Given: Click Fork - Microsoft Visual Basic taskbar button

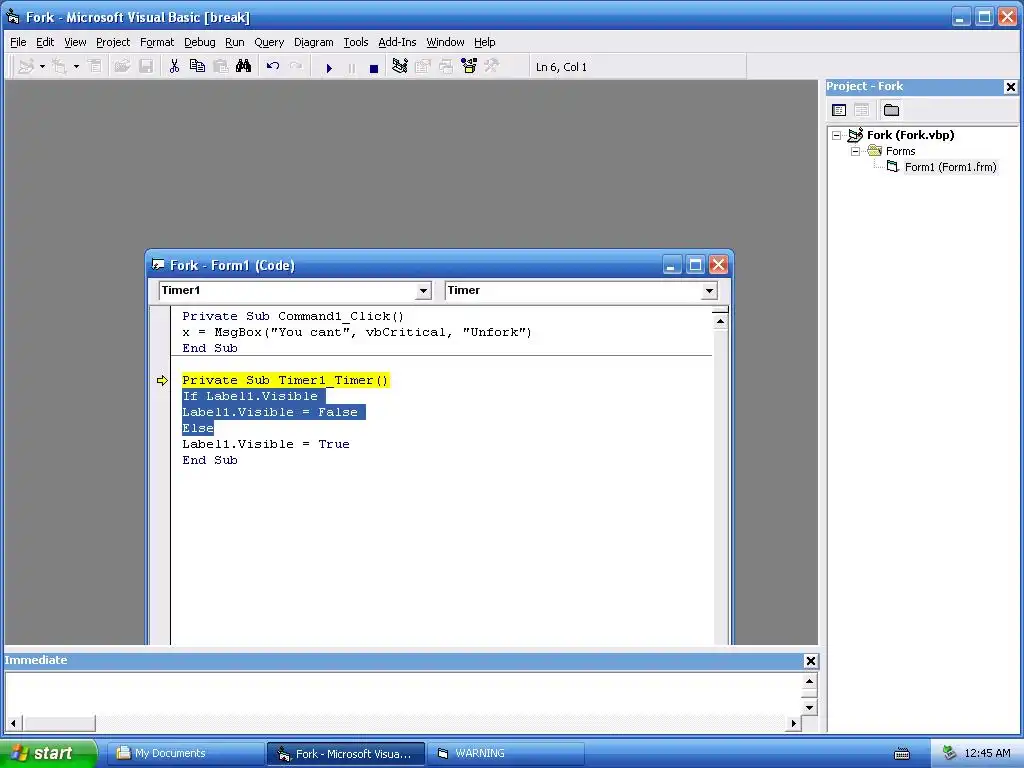Looking at the screenshot, I should click(345, 754).
